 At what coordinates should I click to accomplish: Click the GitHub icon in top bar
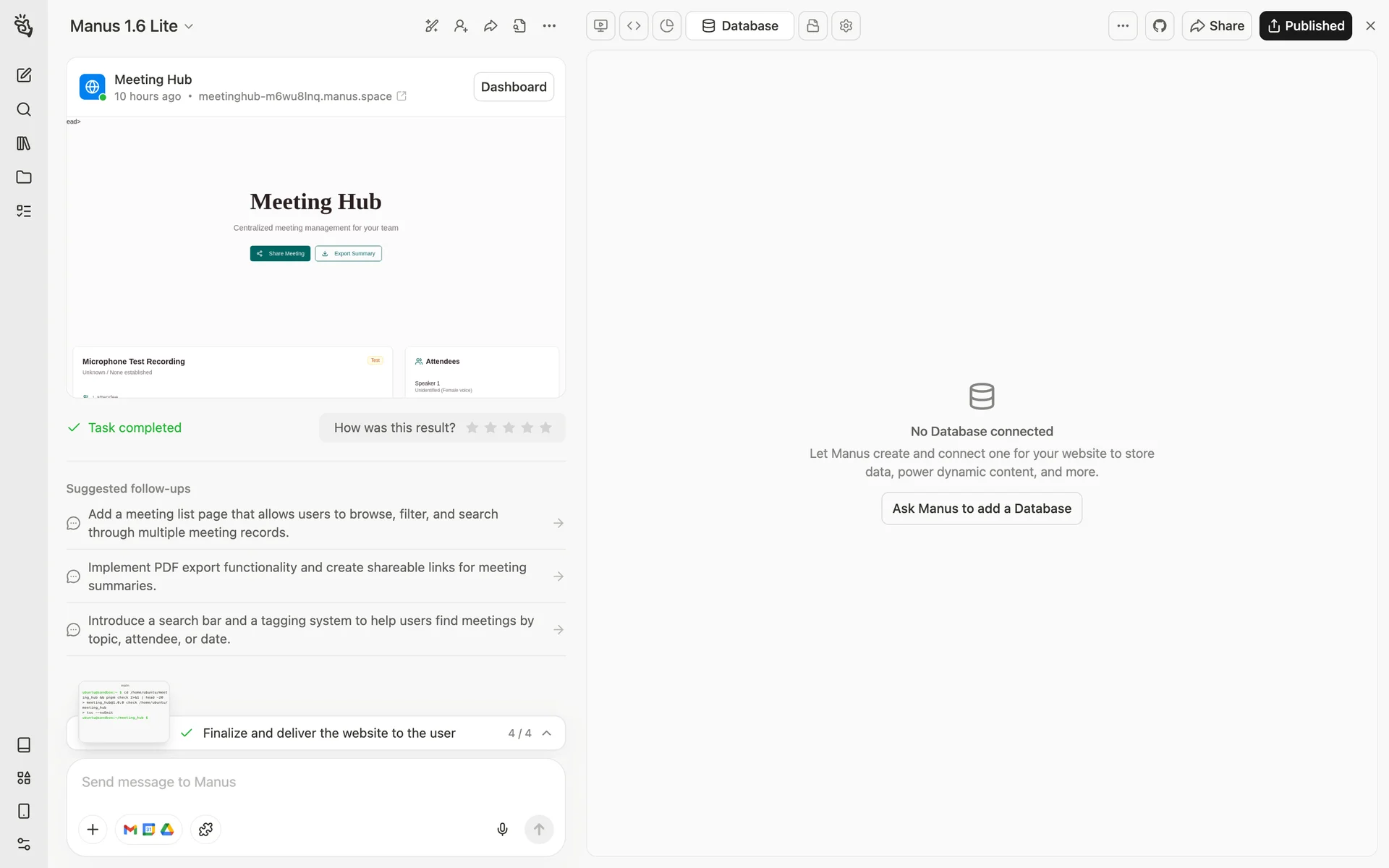[x=1160, y=26]
